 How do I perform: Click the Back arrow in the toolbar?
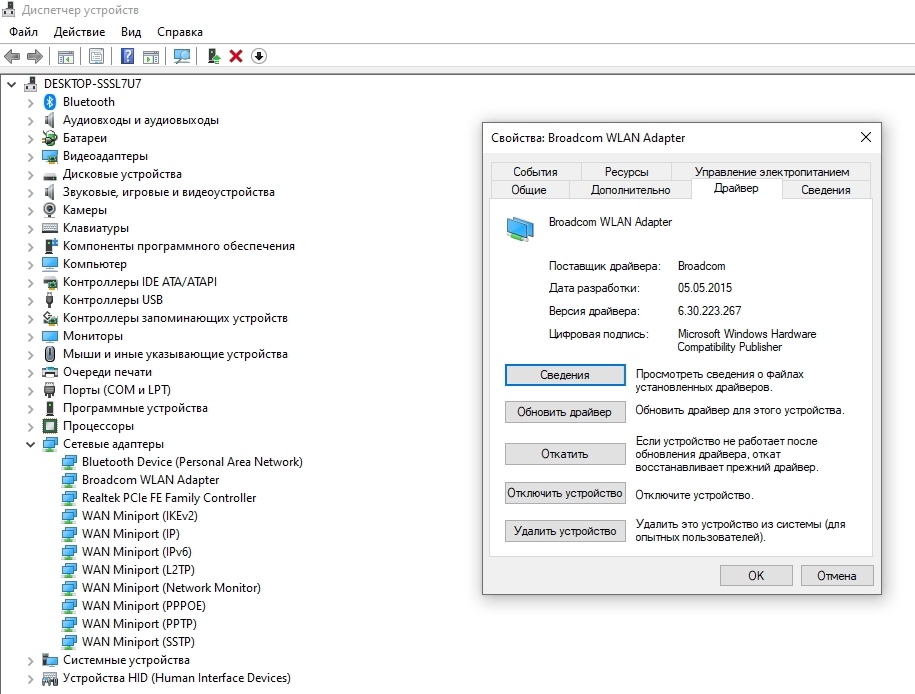pos(12,57)
